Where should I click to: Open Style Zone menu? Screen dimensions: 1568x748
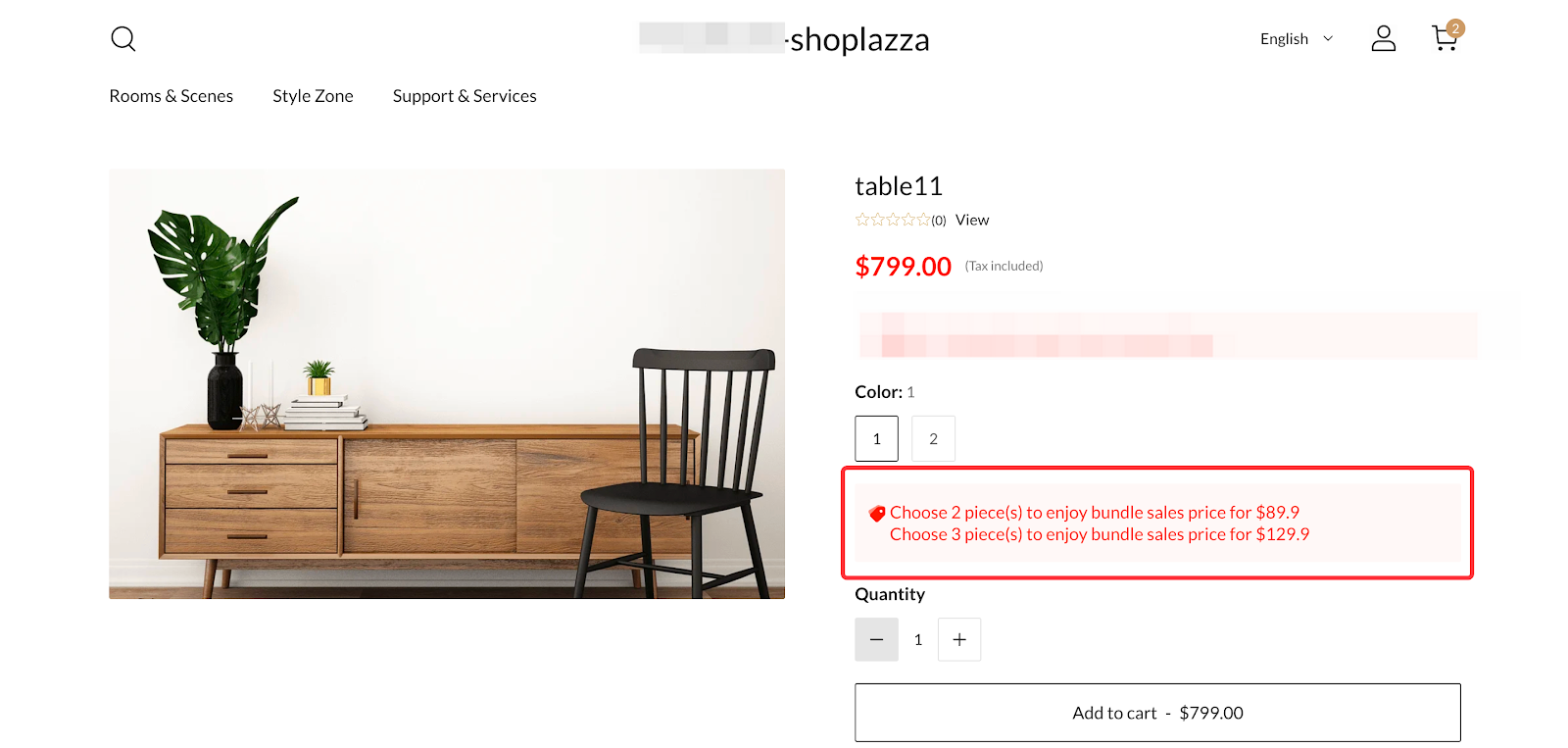313,96
